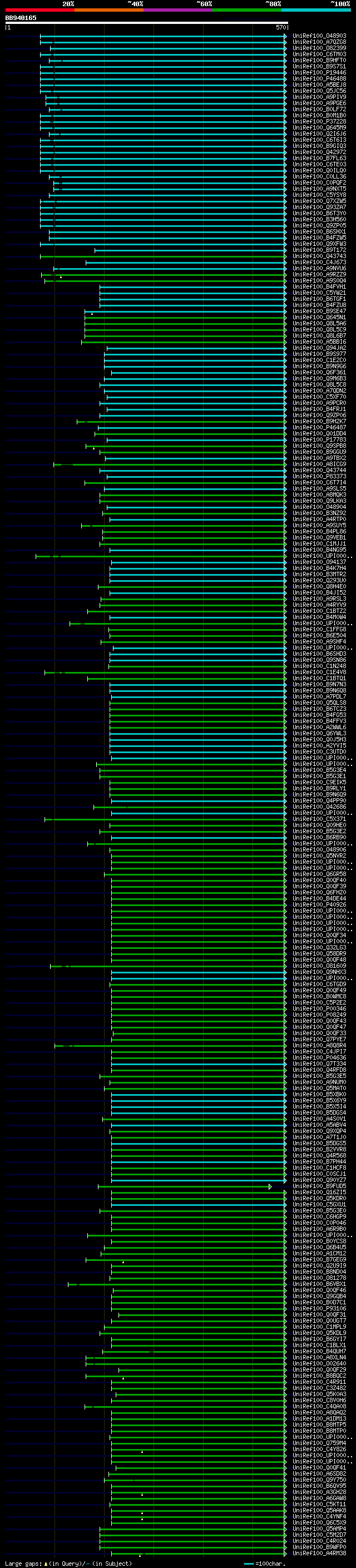Select label UniRef100_A4RYV9
This screenshot has height=1568, width=356.
click(319, 605)
